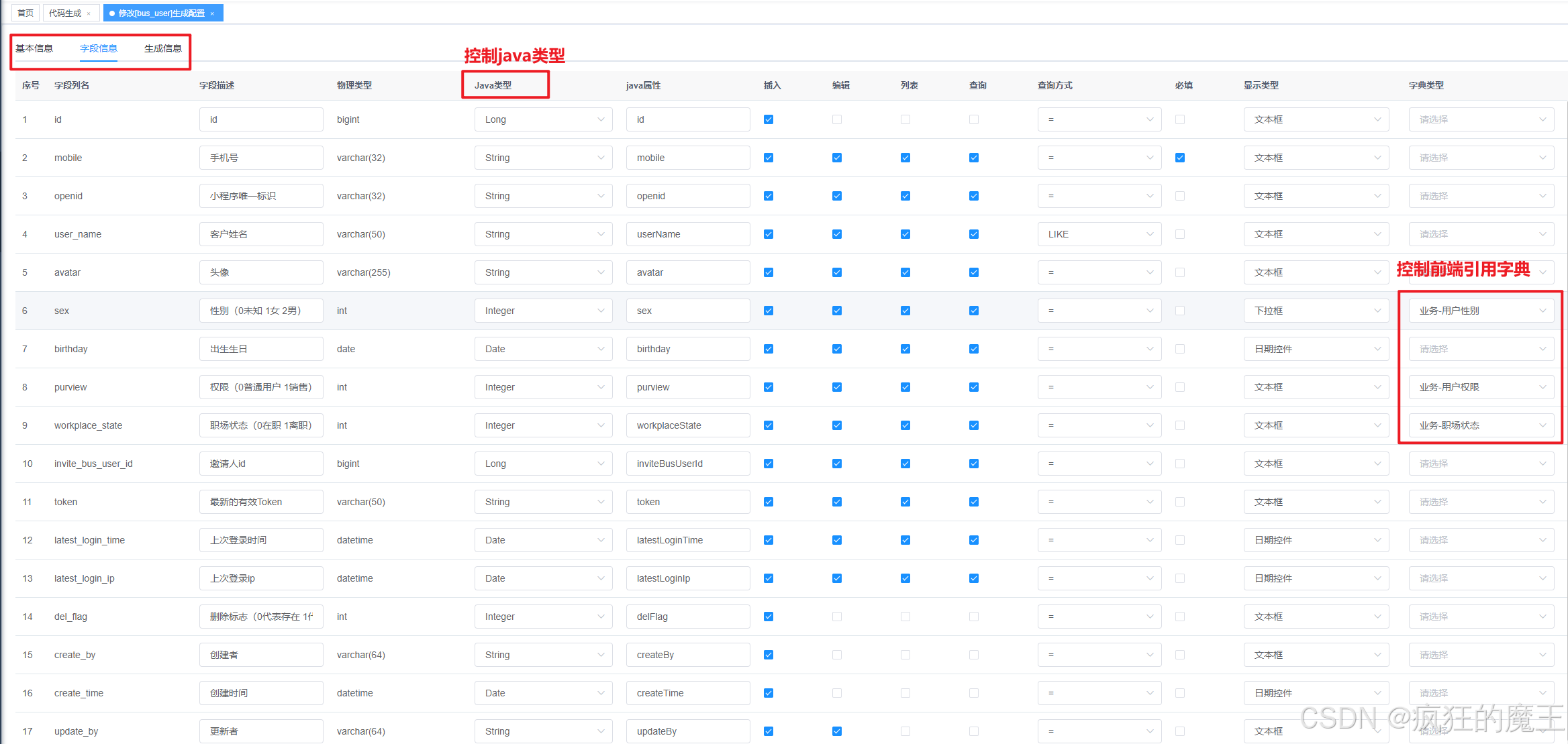Open Java类型 dropdown for avatar row
The width and height of the screenshot is (1568, 744).
pyautogui.click(x=542, y=272)
